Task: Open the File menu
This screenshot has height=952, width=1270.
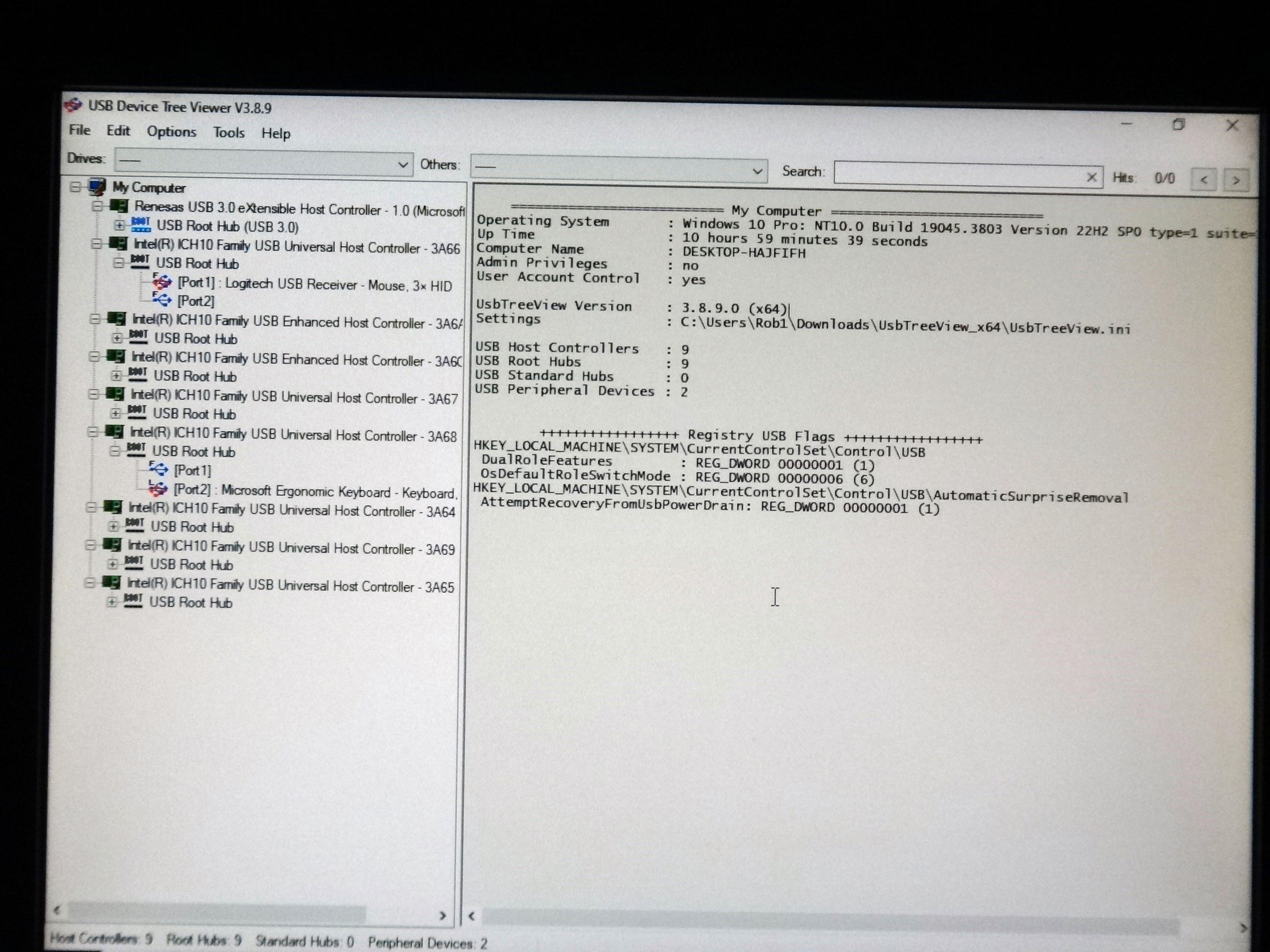Action: pyautogui.click(x=79, y=130)
